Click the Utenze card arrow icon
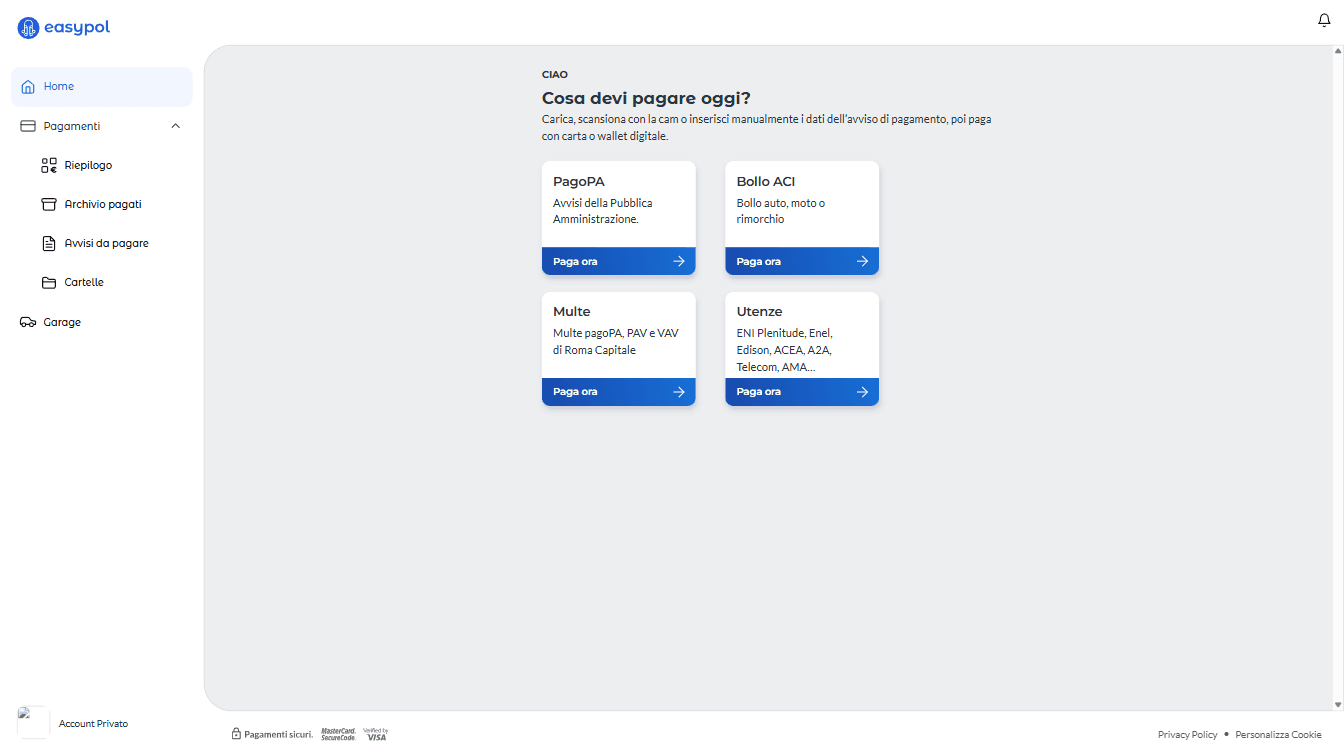The height and width of the screenshot is (756, 1344). 862,392
